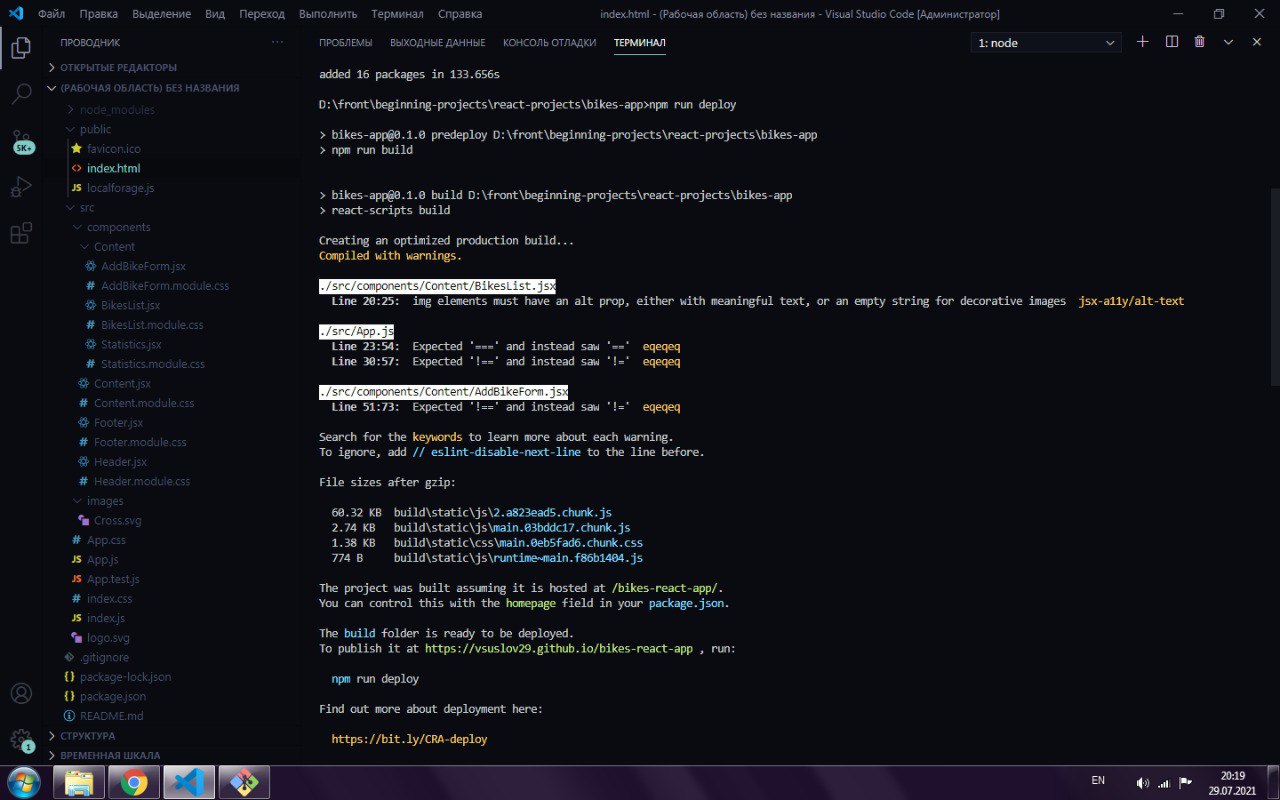
Task: Open the Manage gear icon
Action: (21, 741)
